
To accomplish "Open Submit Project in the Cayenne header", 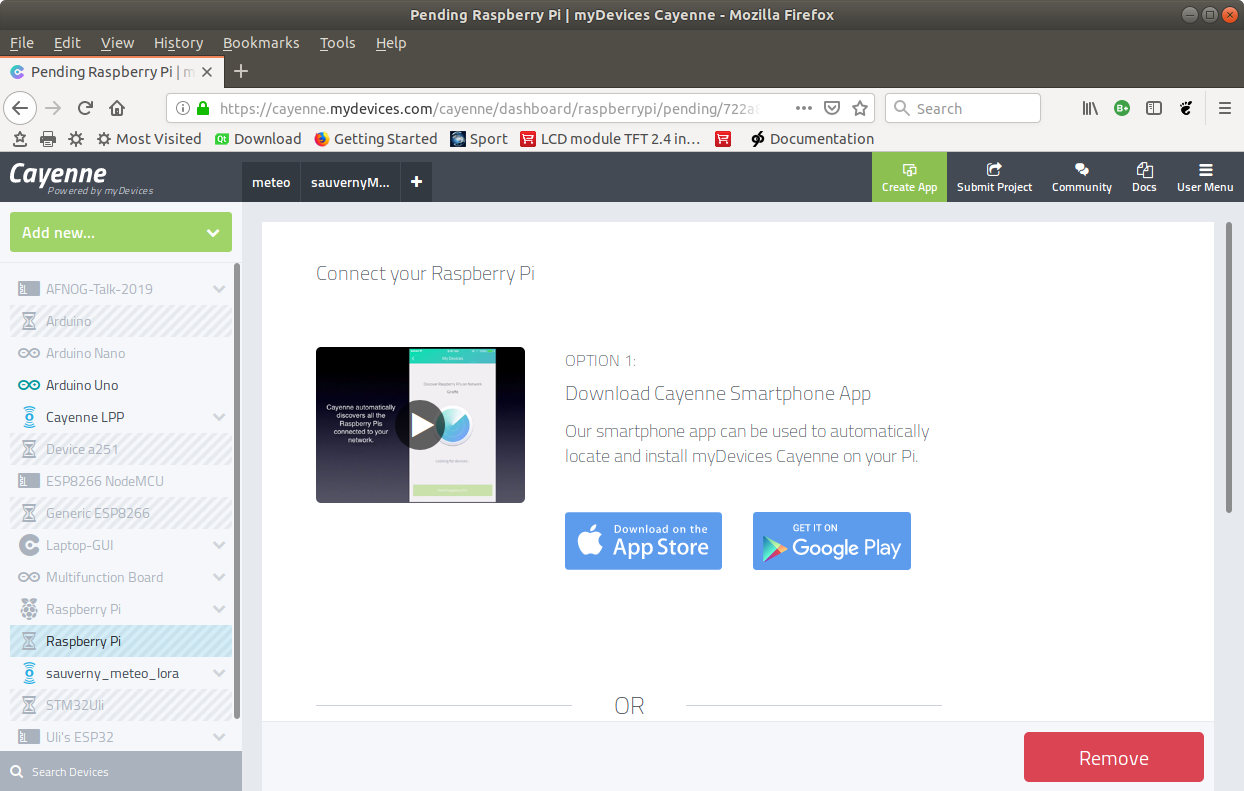I will (994, 177).
